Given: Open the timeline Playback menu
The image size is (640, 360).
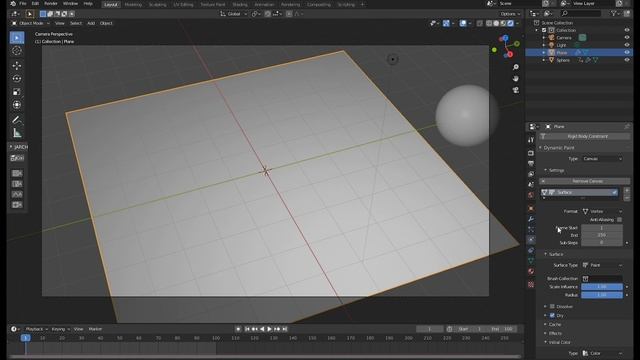Looking at the screenshot, I should 36,329.
